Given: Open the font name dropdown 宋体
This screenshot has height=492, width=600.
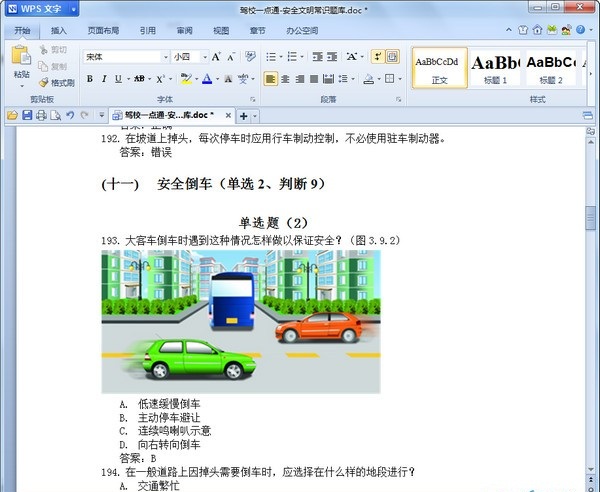Looking at the screenshot, I should tap(166, 57).
